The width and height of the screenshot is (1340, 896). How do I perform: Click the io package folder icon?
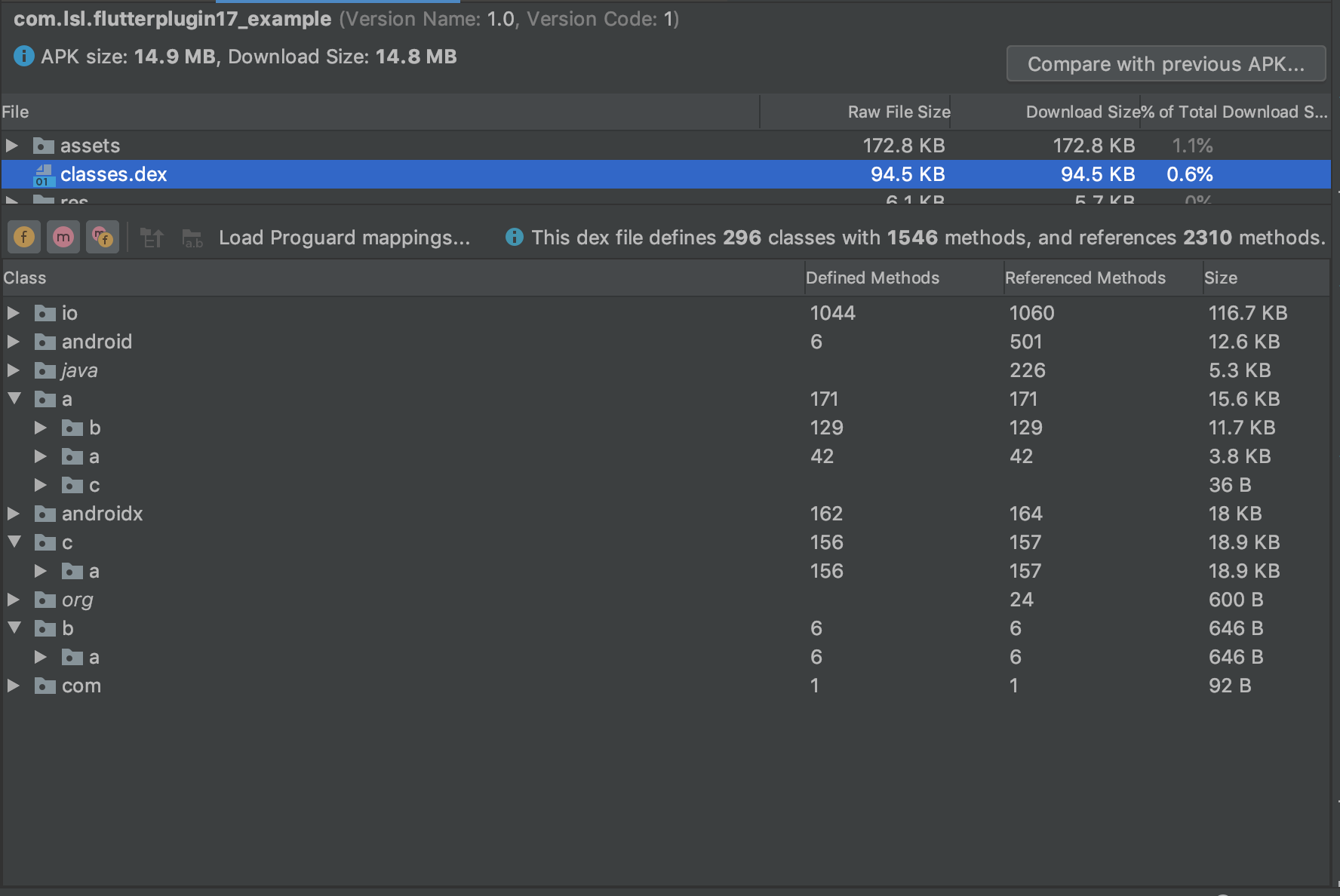(x=45, y=313)
